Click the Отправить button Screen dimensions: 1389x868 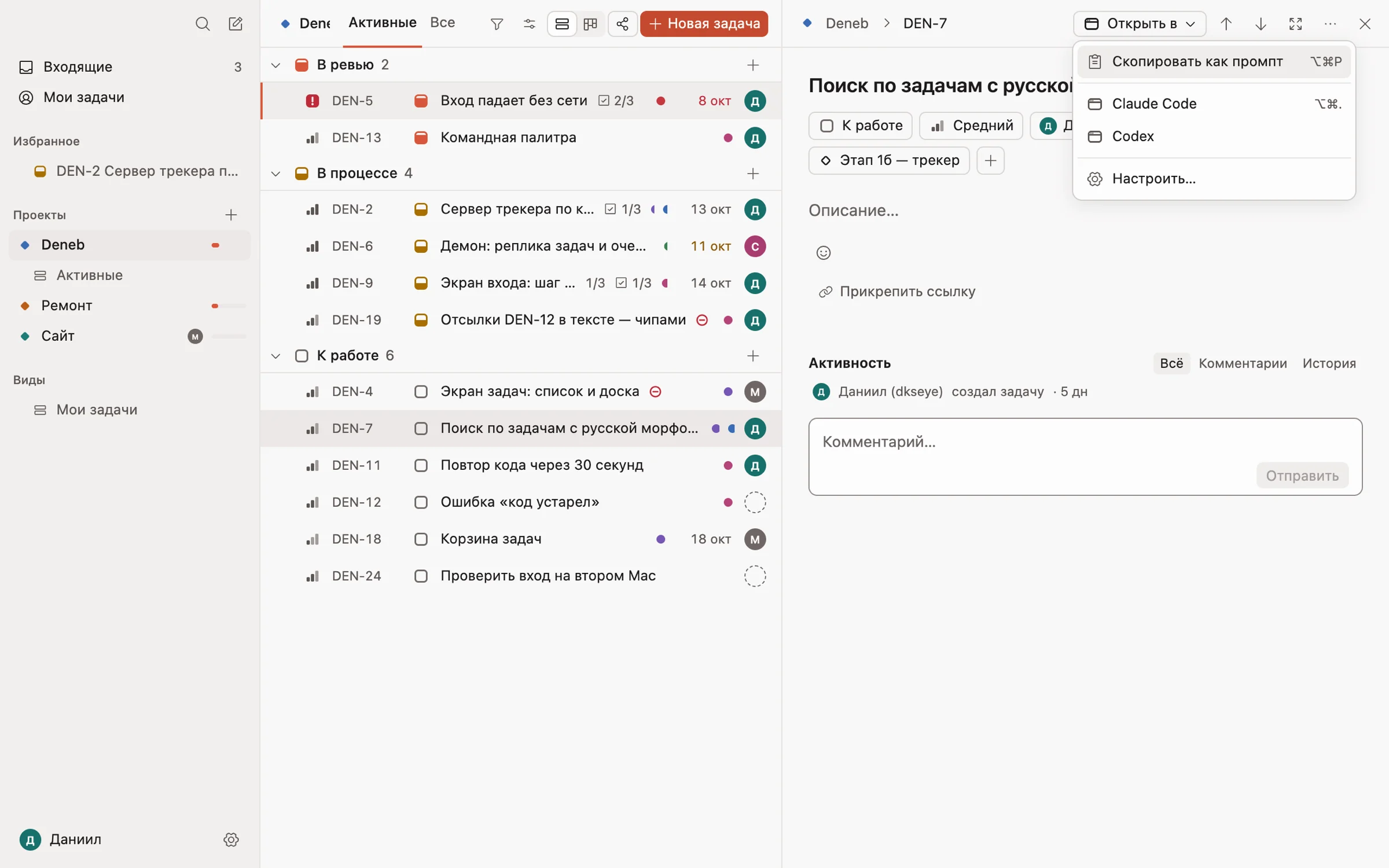pyautogui.click(x=1302, y=476)
